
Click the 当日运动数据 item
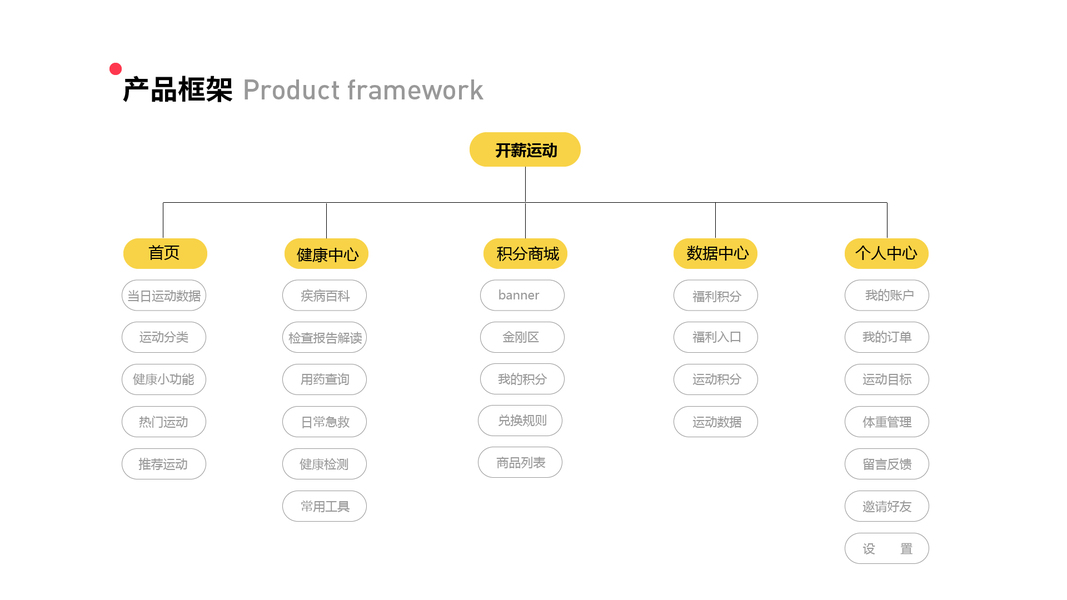click(x=164, y=296)
